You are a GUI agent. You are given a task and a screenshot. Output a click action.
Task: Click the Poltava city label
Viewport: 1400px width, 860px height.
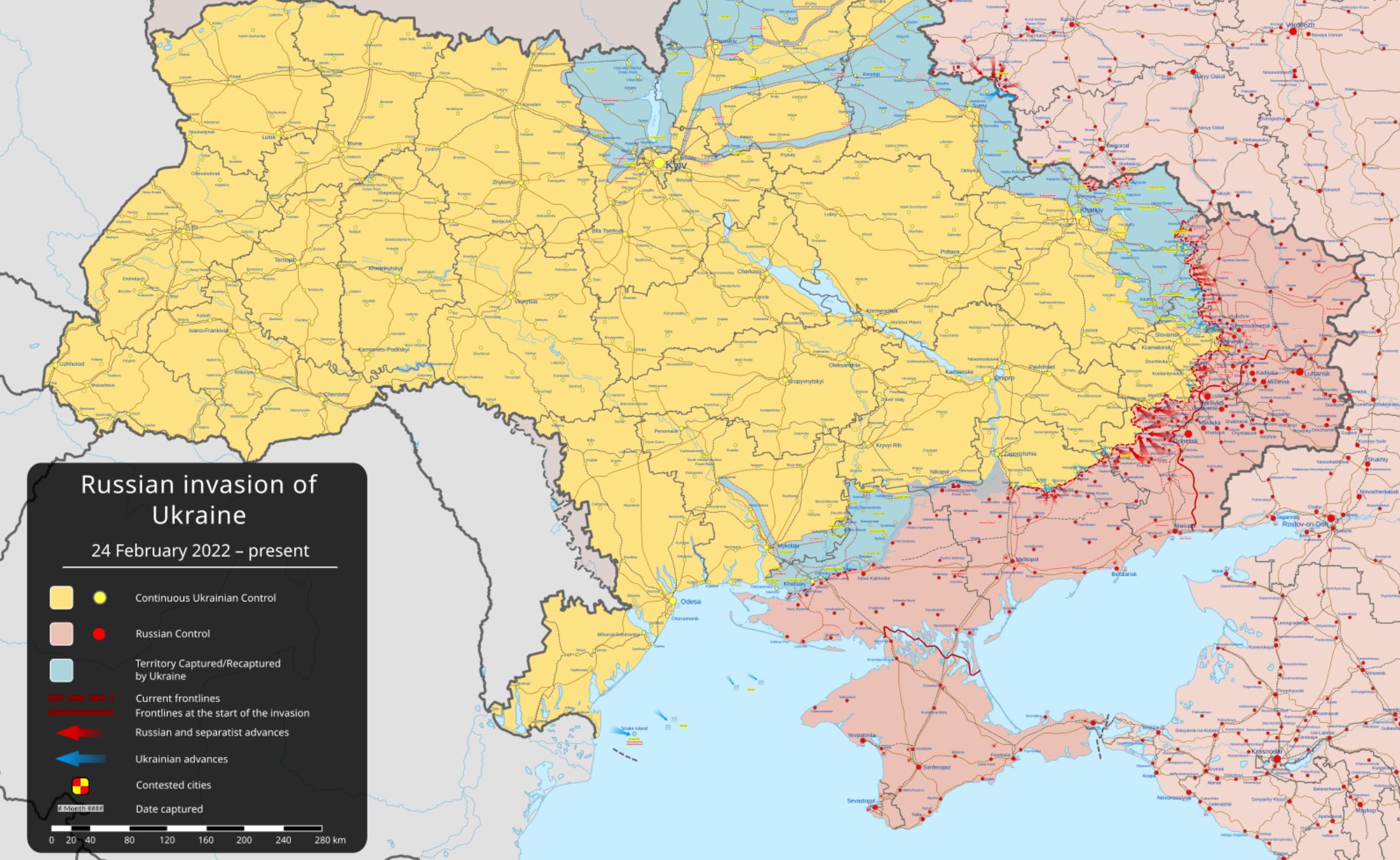[x=950, y=252]
